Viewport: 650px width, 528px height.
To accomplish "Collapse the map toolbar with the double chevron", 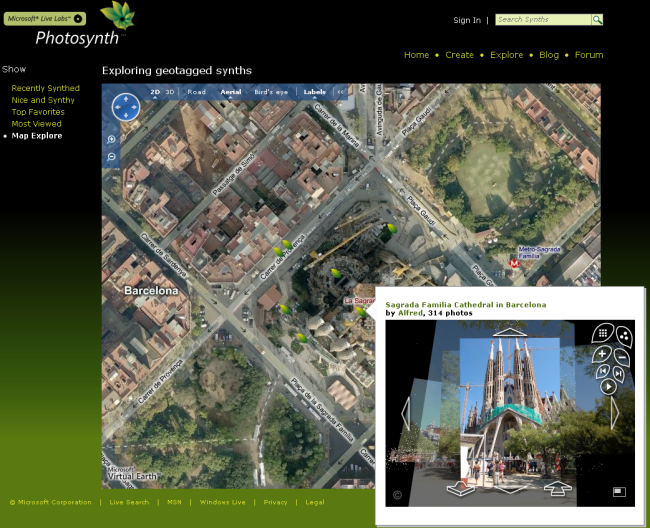I will coord(340,92).
